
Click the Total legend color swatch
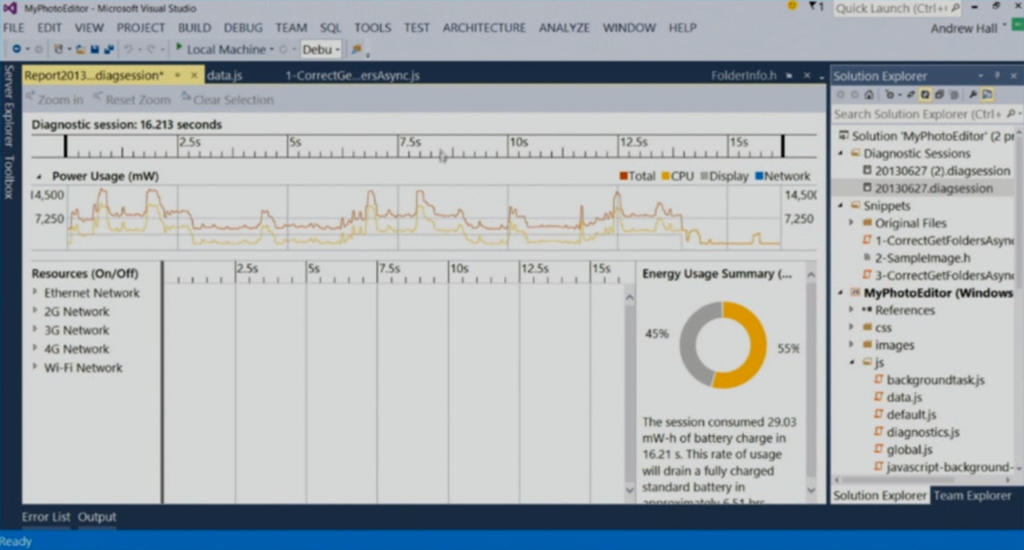pos(623,176)
